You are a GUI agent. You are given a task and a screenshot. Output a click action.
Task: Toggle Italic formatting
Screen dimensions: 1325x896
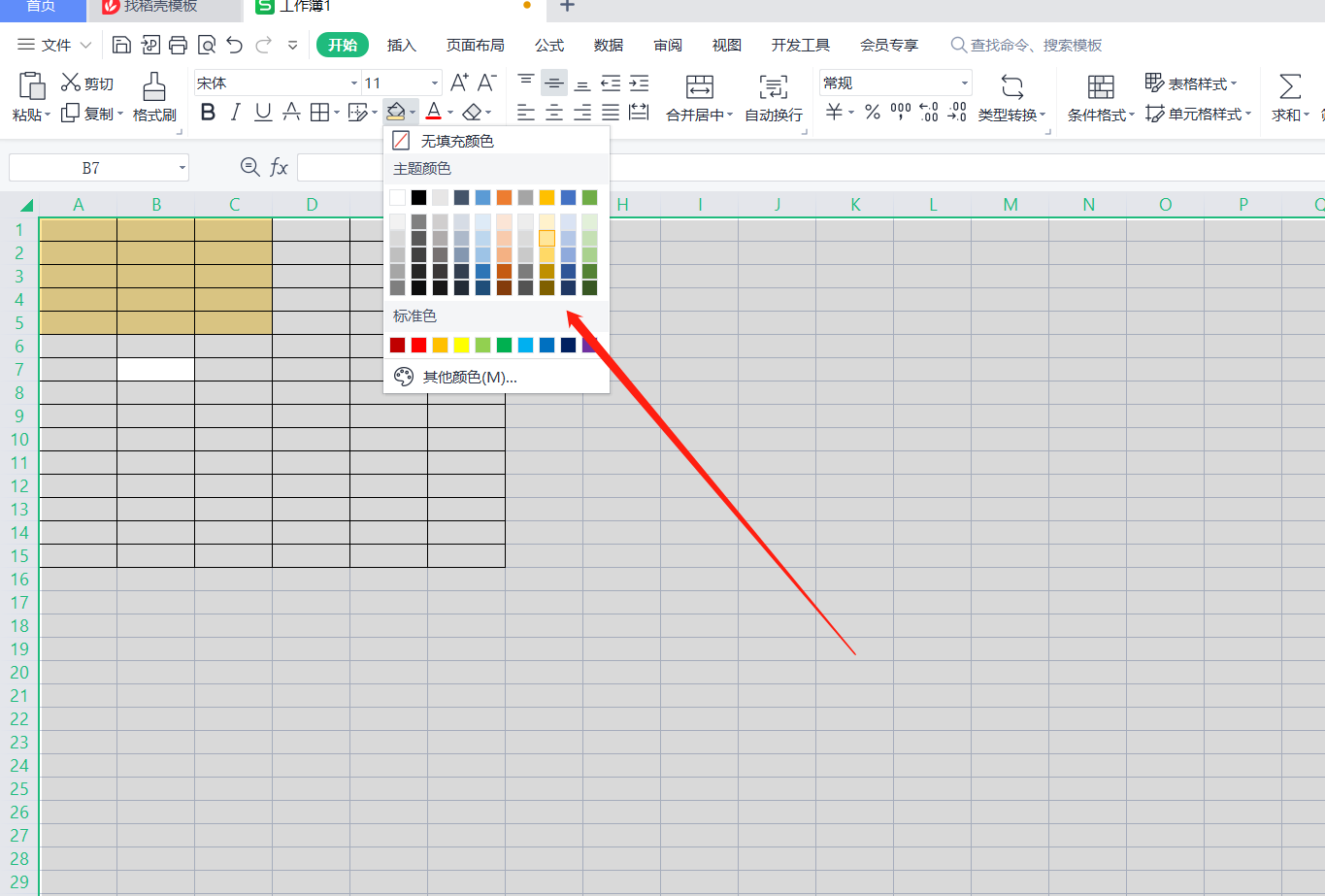click(235, 113)
